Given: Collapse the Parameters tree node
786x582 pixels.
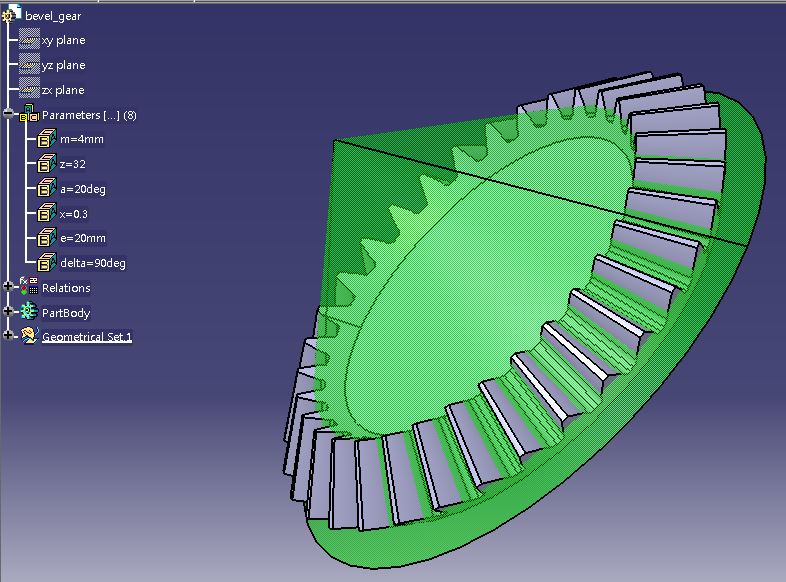Looking at the screenshot, I should pyautogui.click(x=8, y=114).
